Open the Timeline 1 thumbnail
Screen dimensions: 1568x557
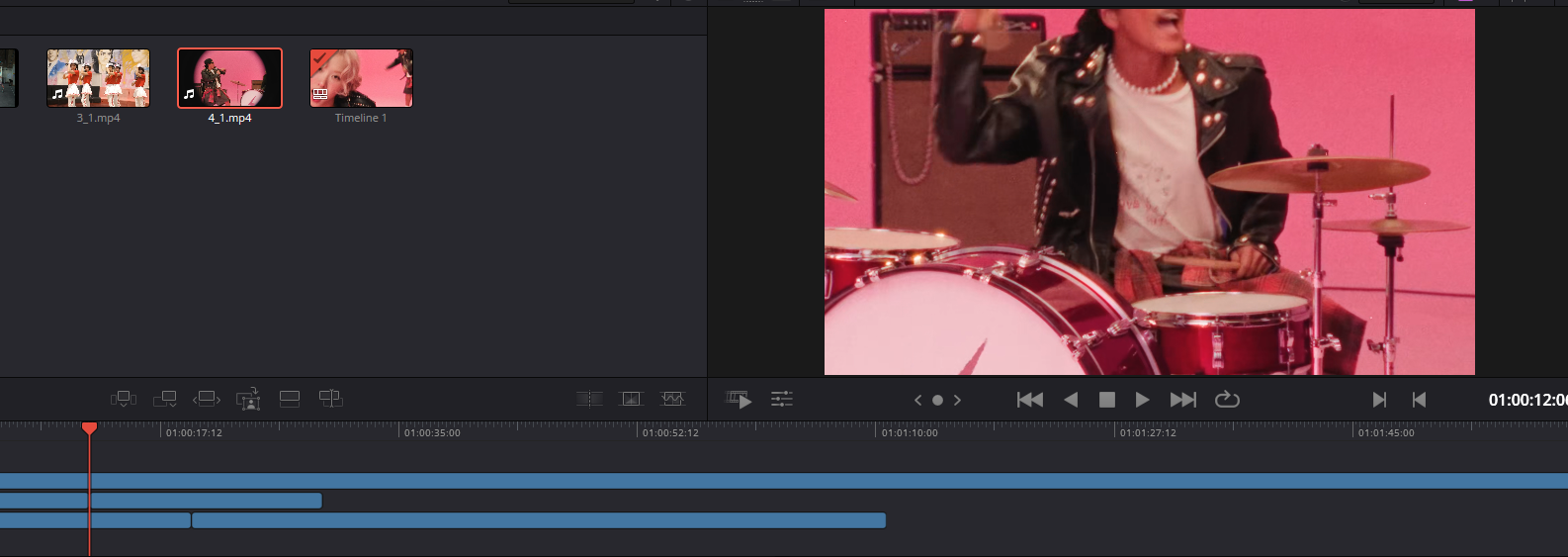(x=361, y=78)
